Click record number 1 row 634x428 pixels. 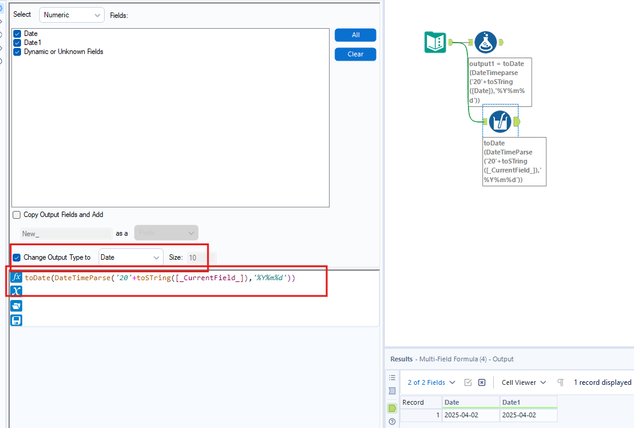421,415
